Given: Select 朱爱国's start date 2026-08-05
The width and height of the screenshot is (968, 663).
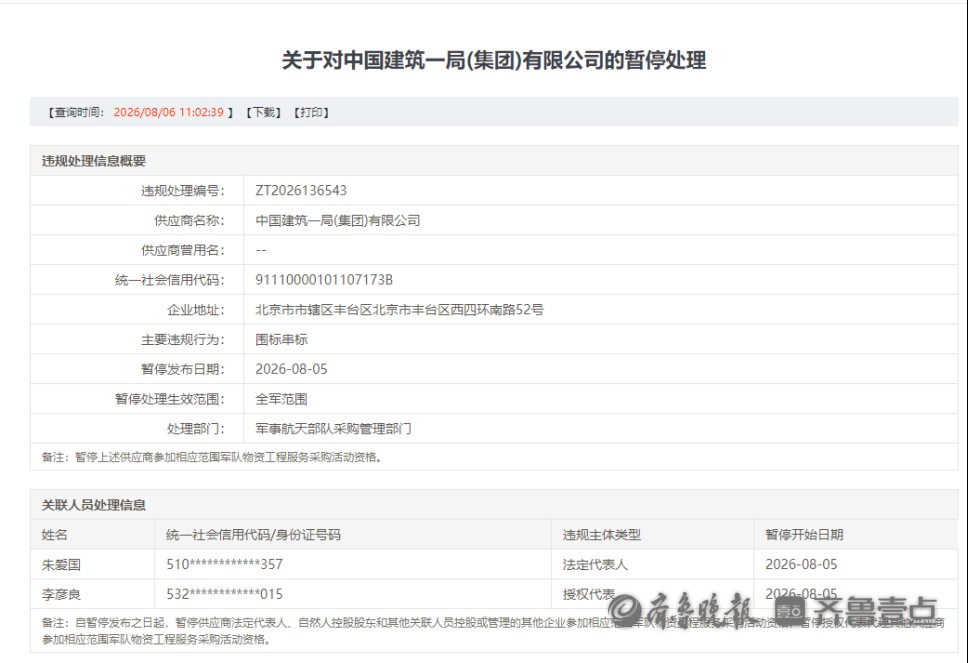Looking at the screenshot, I should pyautogui.click(x=801, y=564).
